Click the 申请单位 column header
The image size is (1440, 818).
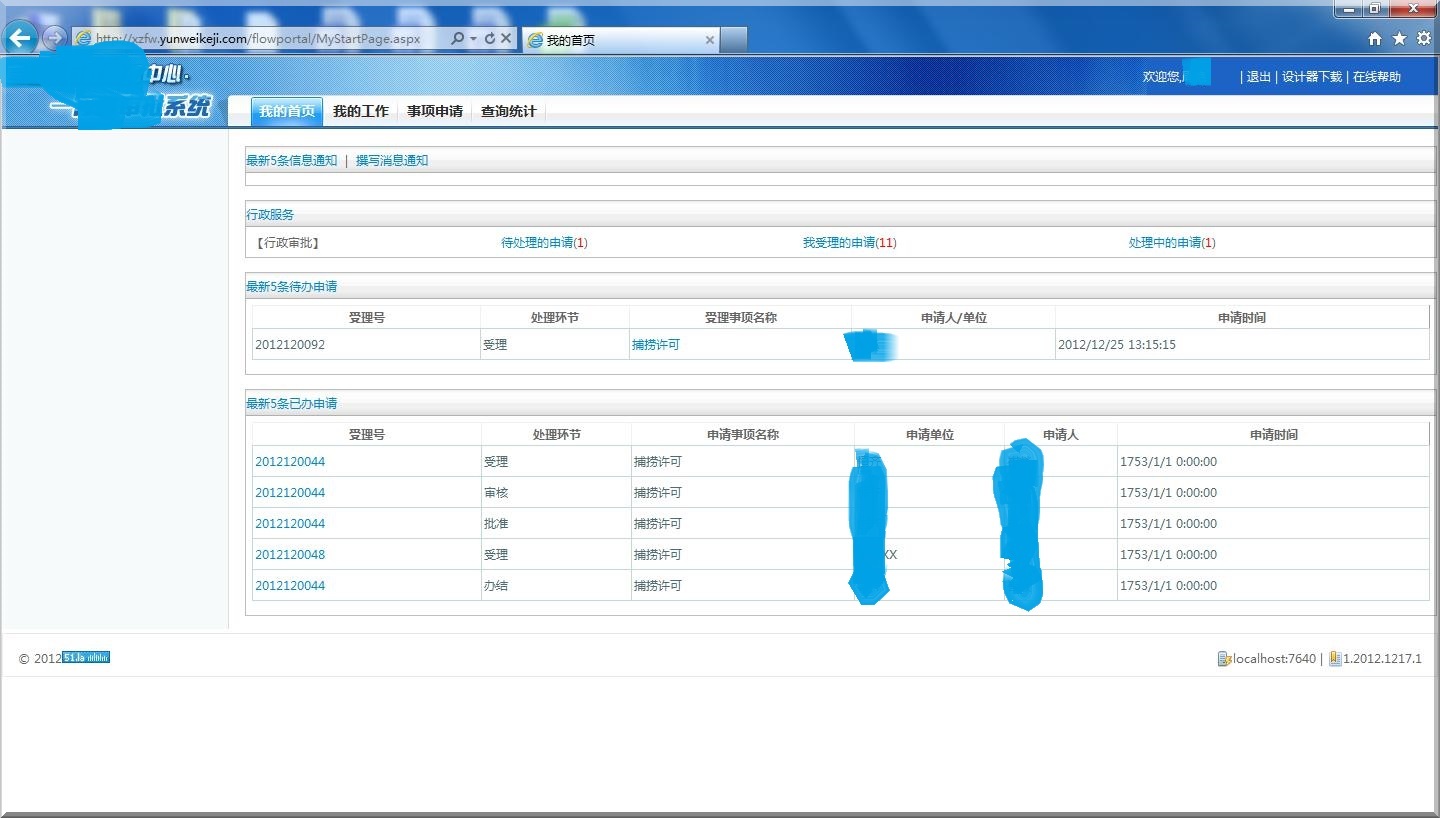point(930,435)
